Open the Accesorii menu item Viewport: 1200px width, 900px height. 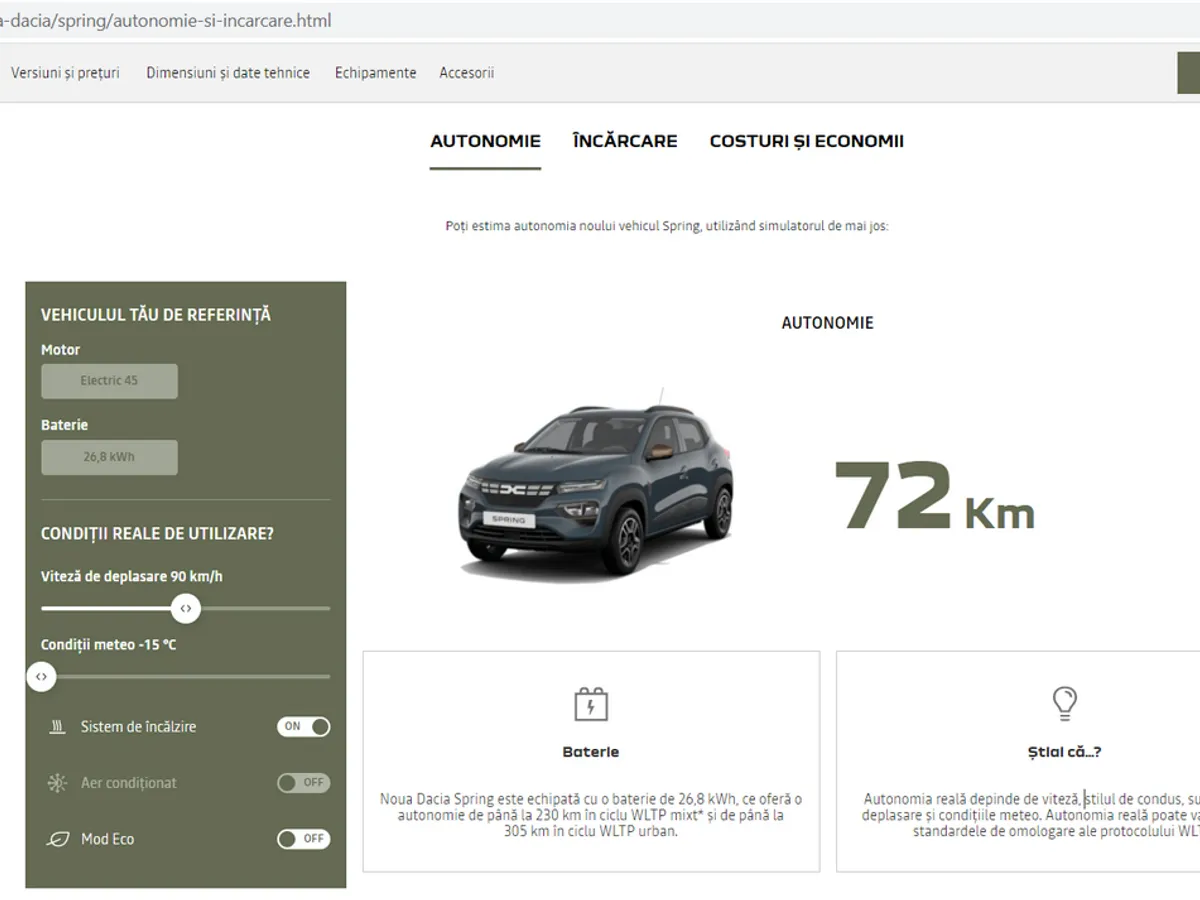click(466, 73)
